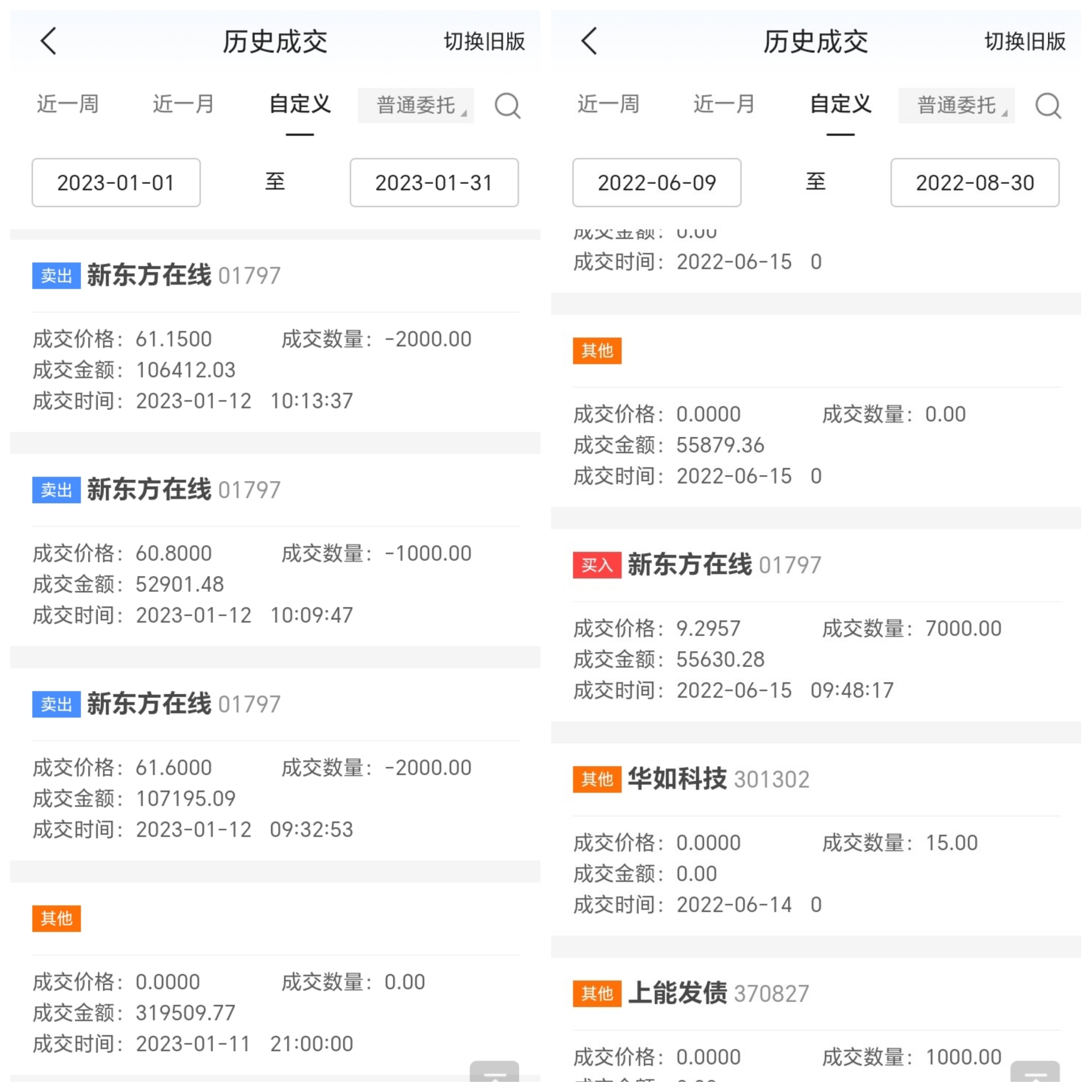
Task: Tap the 卖出 tag on the 09:32:53 trade
Action: 57,704
